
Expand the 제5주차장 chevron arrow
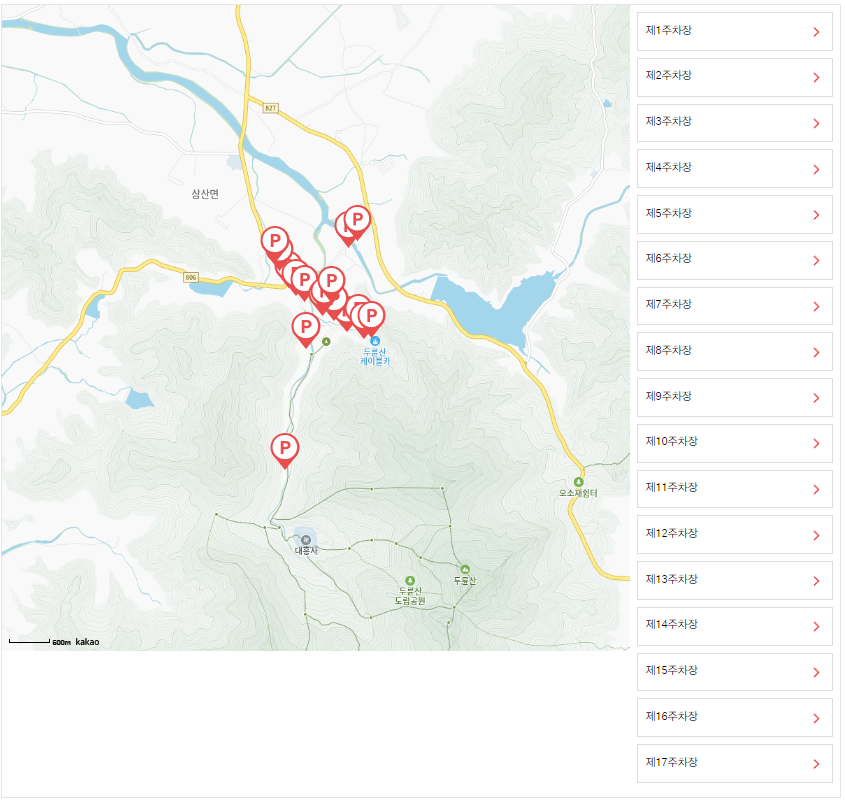point(816,215)
